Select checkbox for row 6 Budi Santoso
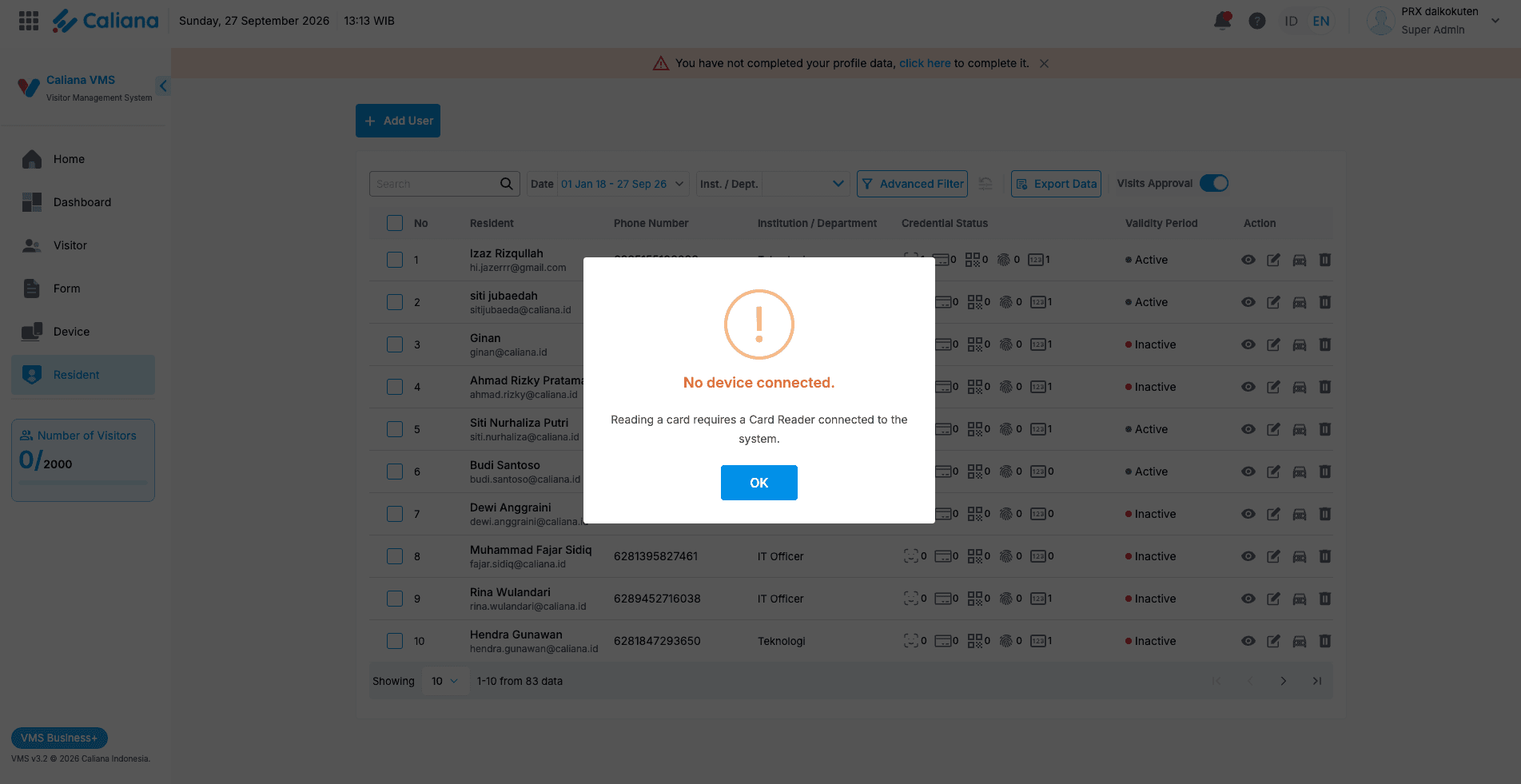 pos(395,472)
